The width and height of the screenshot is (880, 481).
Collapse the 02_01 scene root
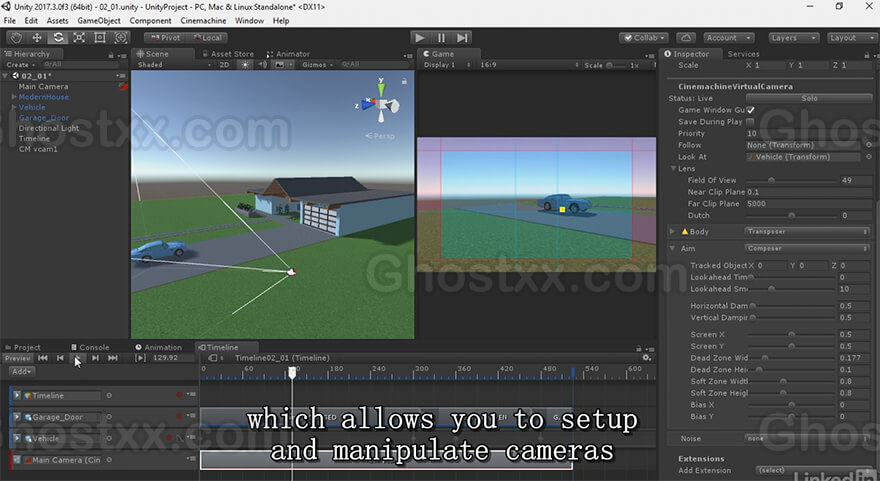pyautogui.click(x=6, y=76)
